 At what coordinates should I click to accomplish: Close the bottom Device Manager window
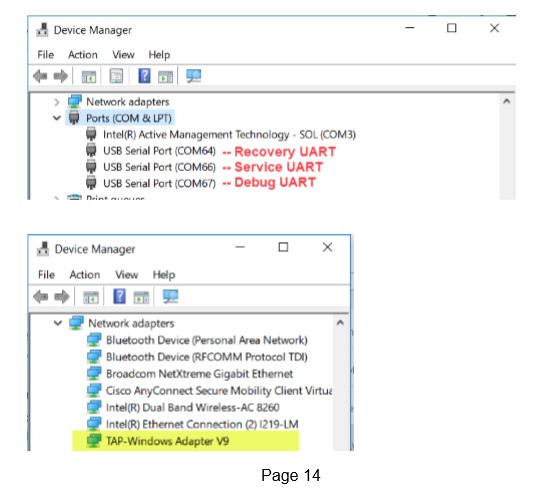pyautogui.click(x=327, y=247)
